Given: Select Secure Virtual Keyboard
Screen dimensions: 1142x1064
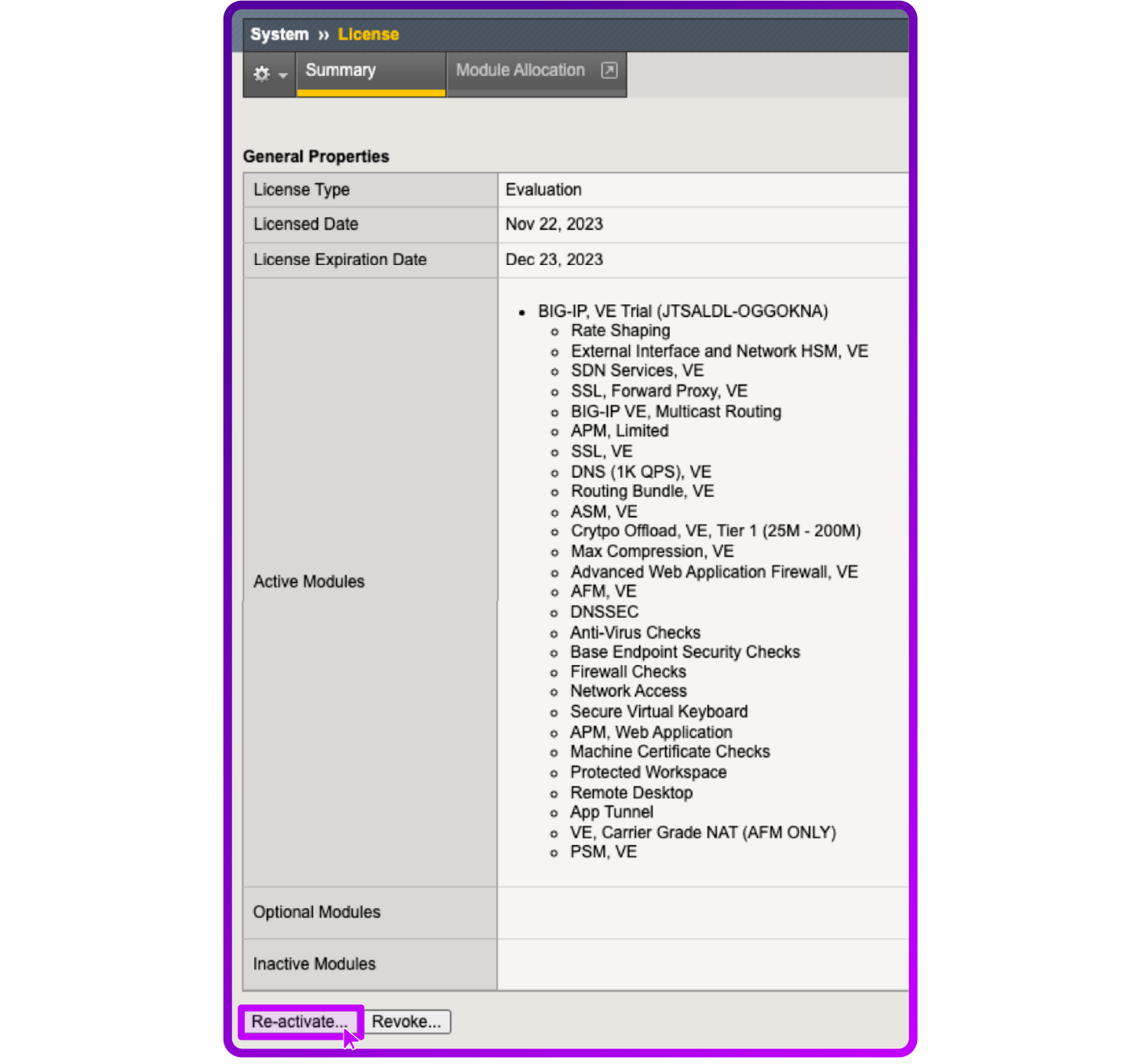Looking at the screenshot, I should 659,712.
